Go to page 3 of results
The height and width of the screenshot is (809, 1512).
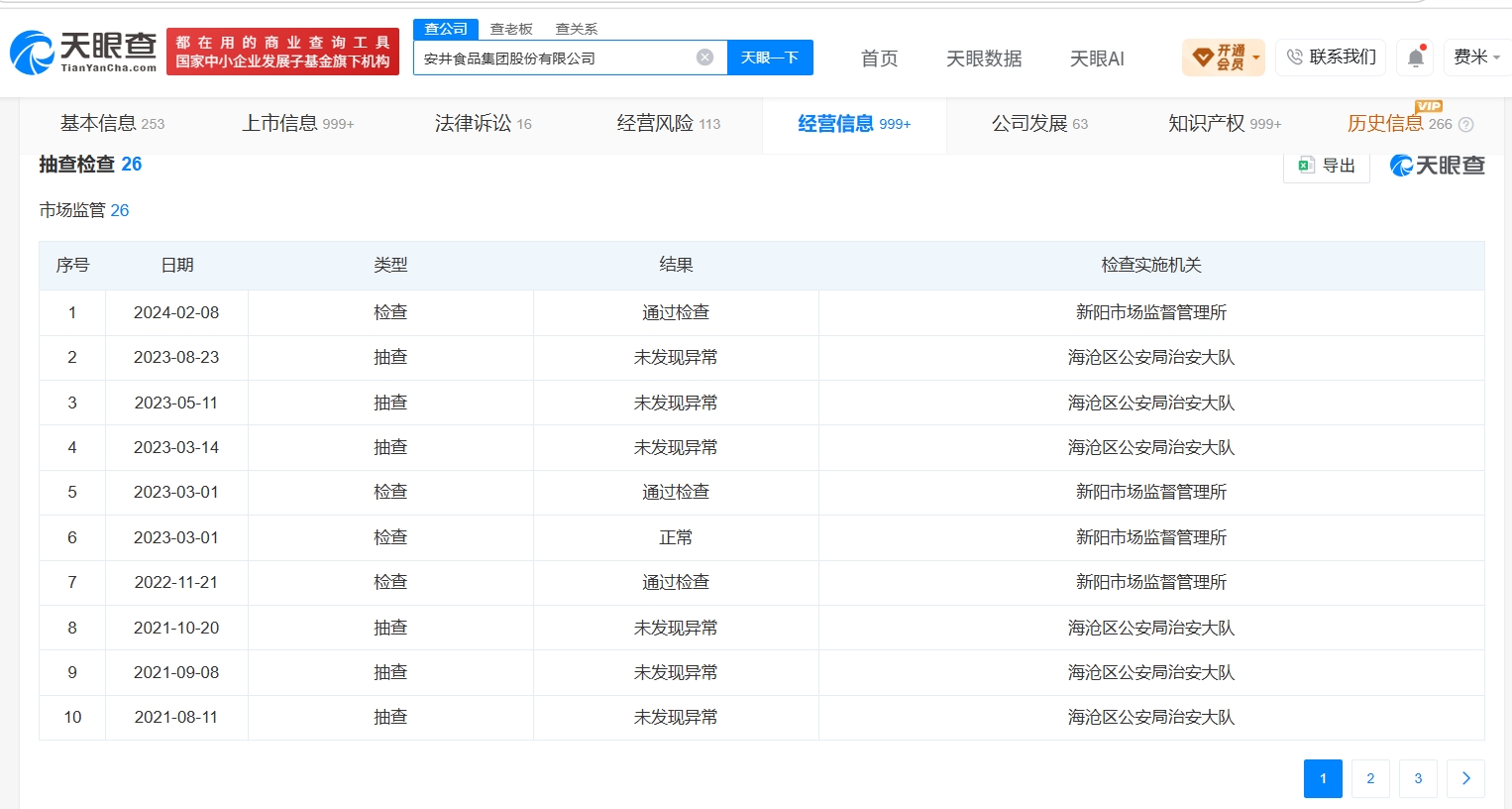(1418, 778)
